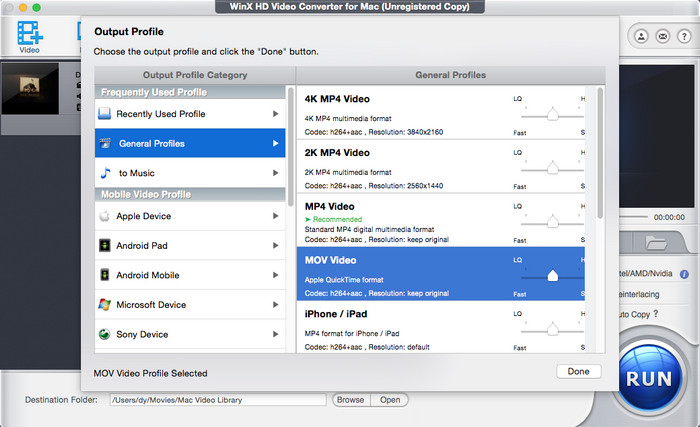The image size is (700, 427).
Task: Click the Microsoft Device Windows icon
Action: pos(104,305)
